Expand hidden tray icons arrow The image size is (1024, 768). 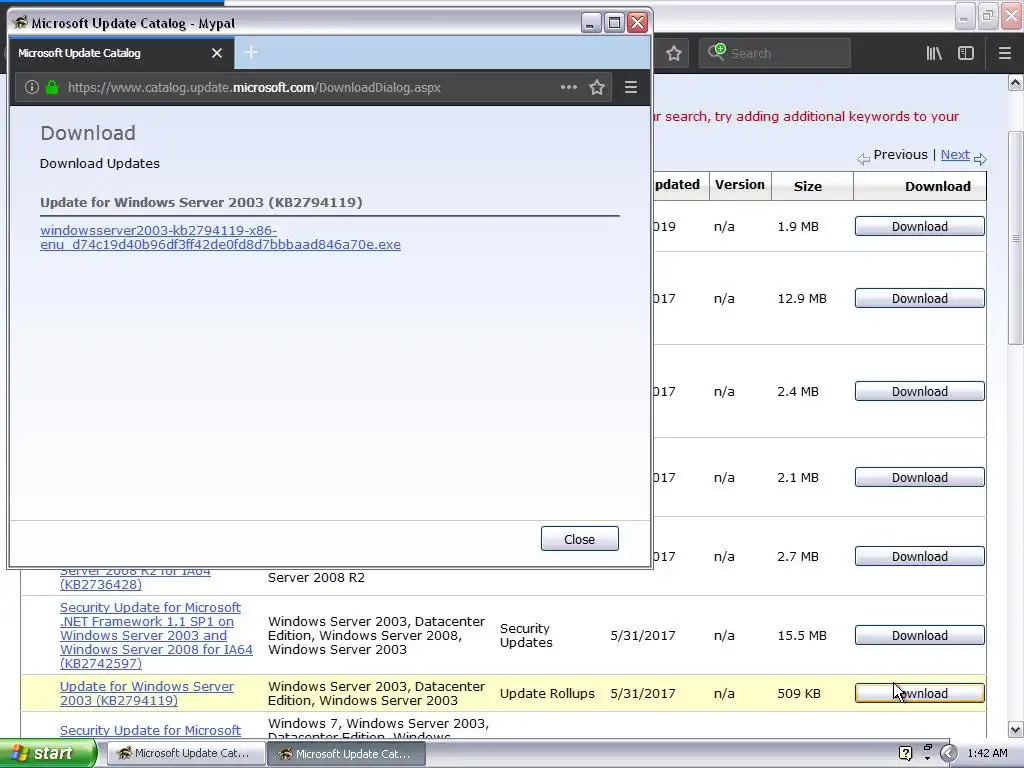coord(948,754)
